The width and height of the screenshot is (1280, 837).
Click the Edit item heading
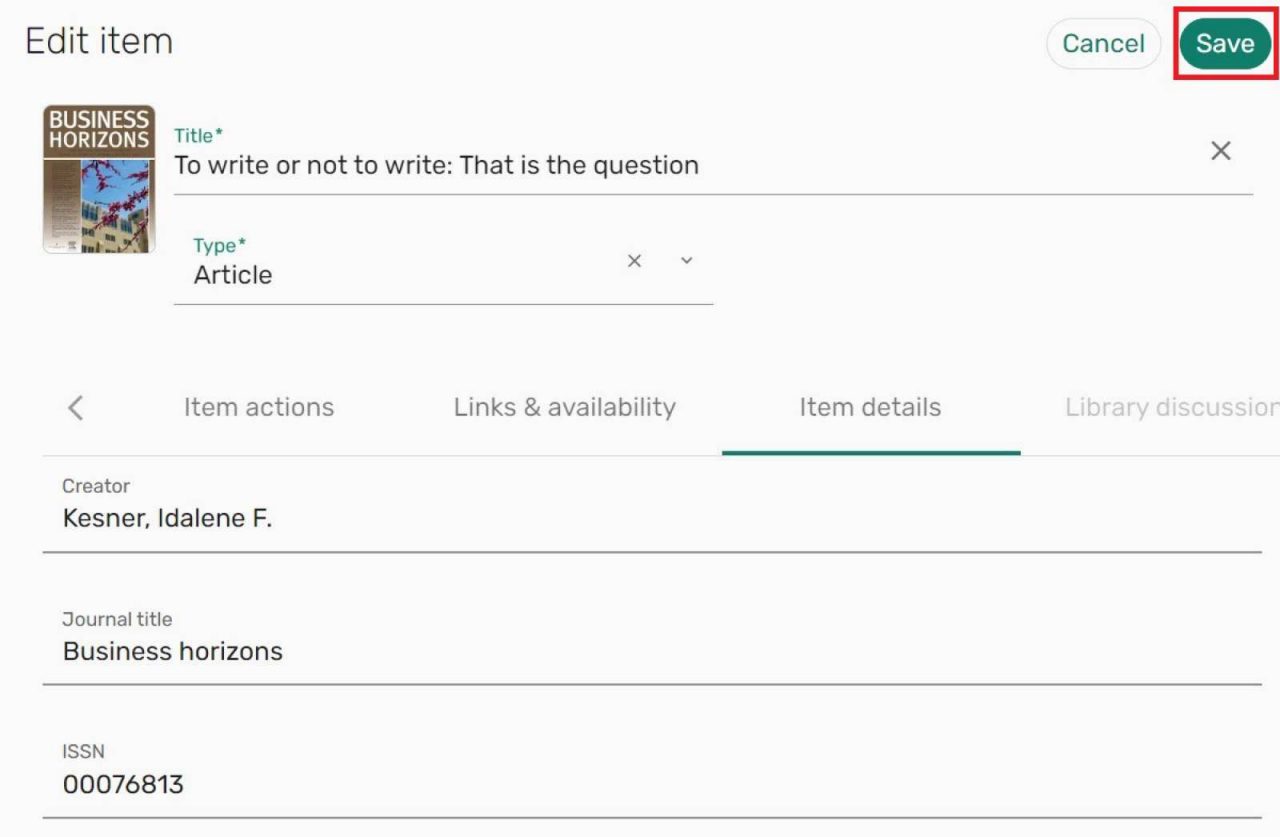[x=98, y=40]
